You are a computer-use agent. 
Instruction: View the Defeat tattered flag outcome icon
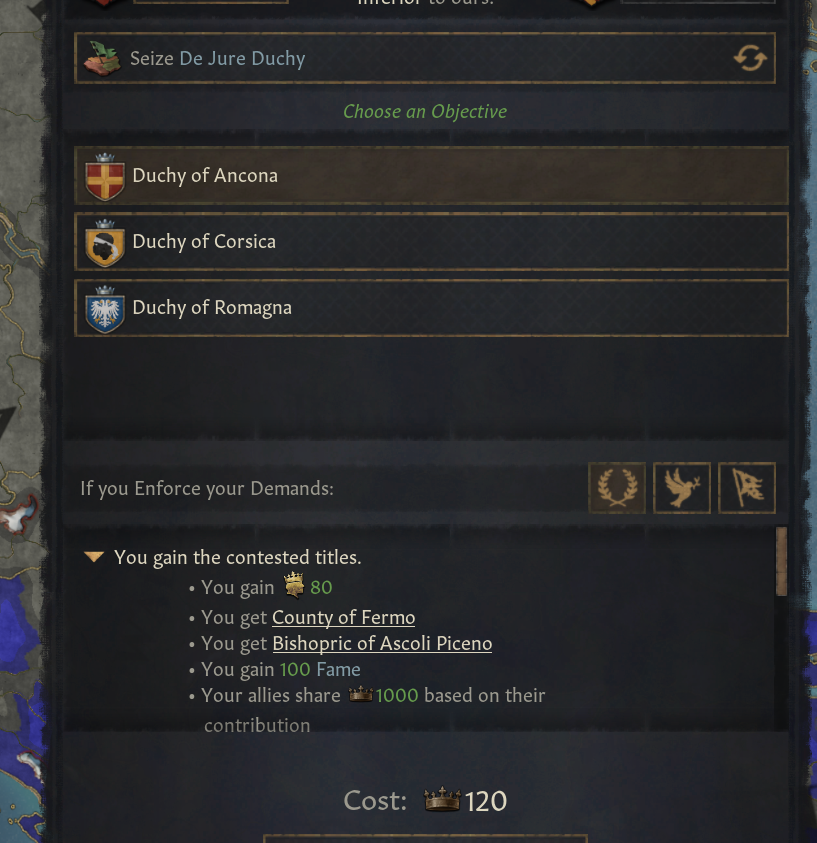pos(747,487)
